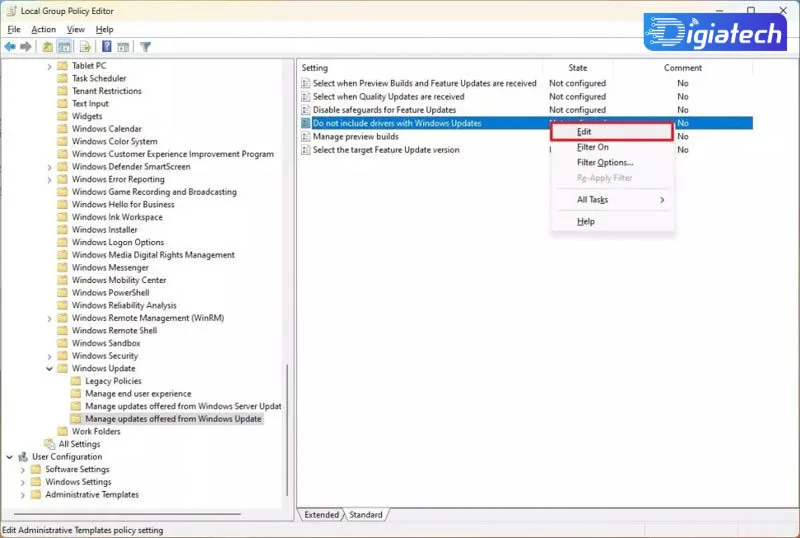Select 'Do not include drivers with Windows Updates'
Viewport: 800px width, 538px height.
point(397,123)
